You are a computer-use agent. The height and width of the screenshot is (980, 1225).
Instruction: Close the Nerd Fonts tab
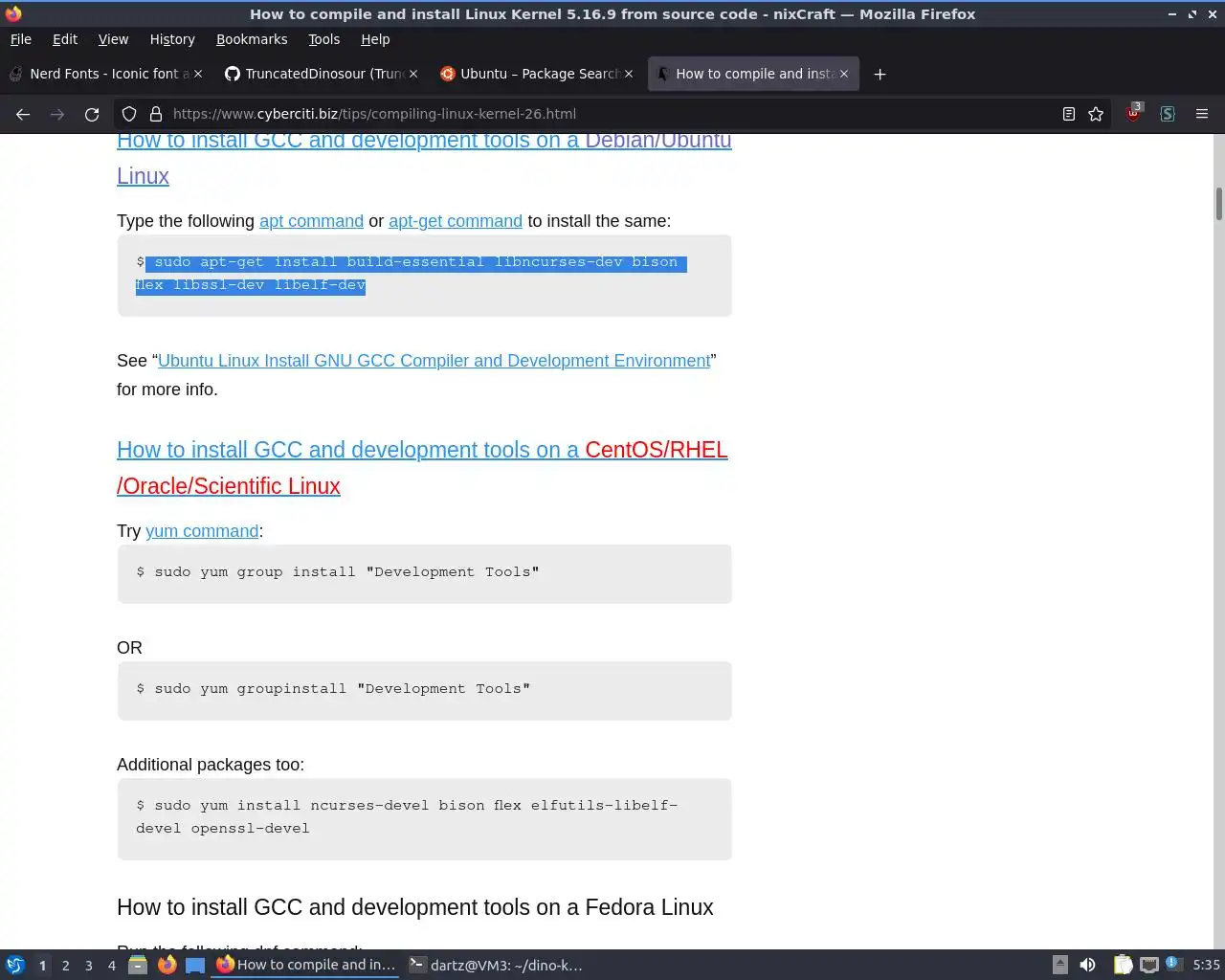pyautogui.click(x=198, y=74)
